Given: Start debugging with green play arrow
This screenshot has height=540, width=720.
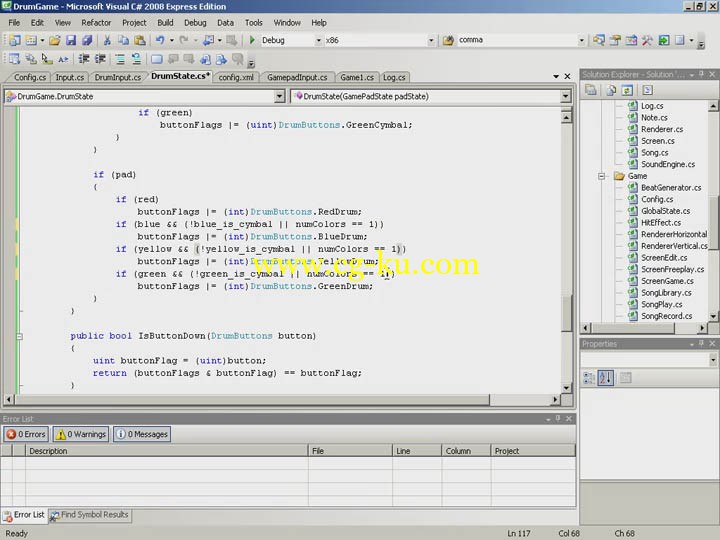Looking at the screenshot, I should click(252, 40).
